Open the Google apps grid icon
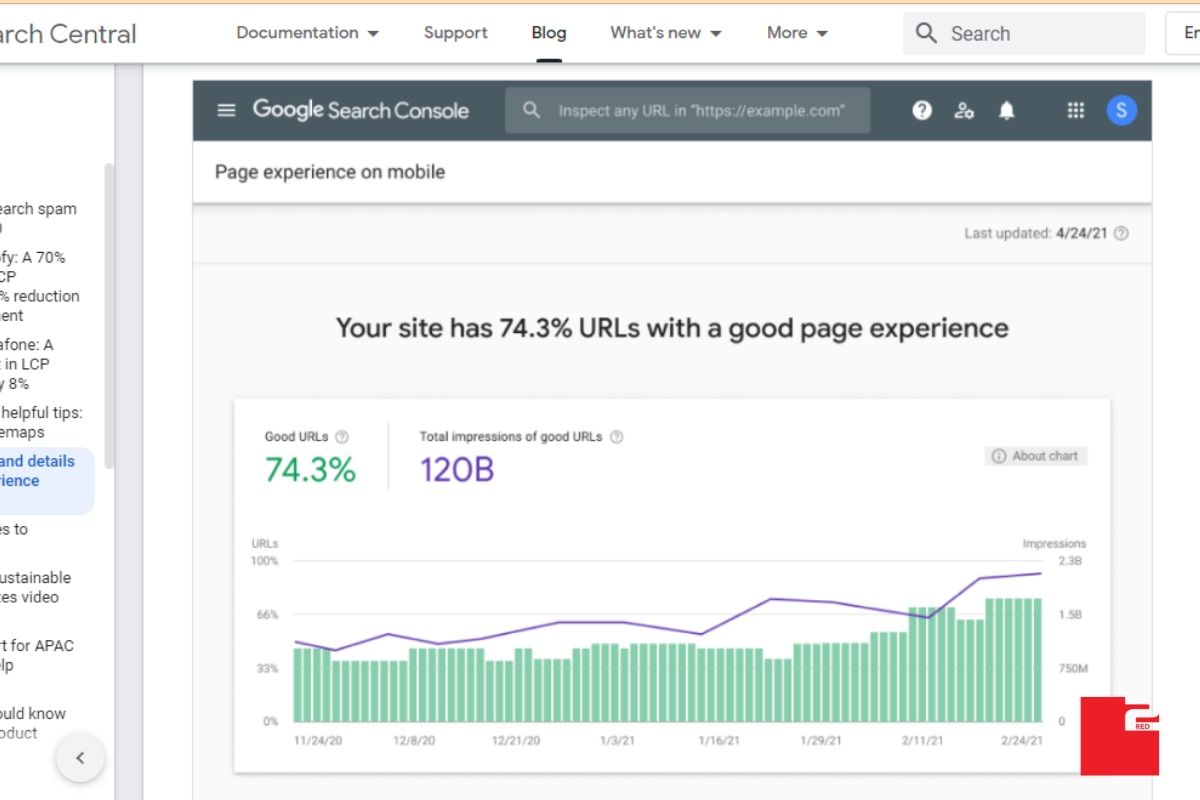 pyautogui.click(x=1076, y=111)
